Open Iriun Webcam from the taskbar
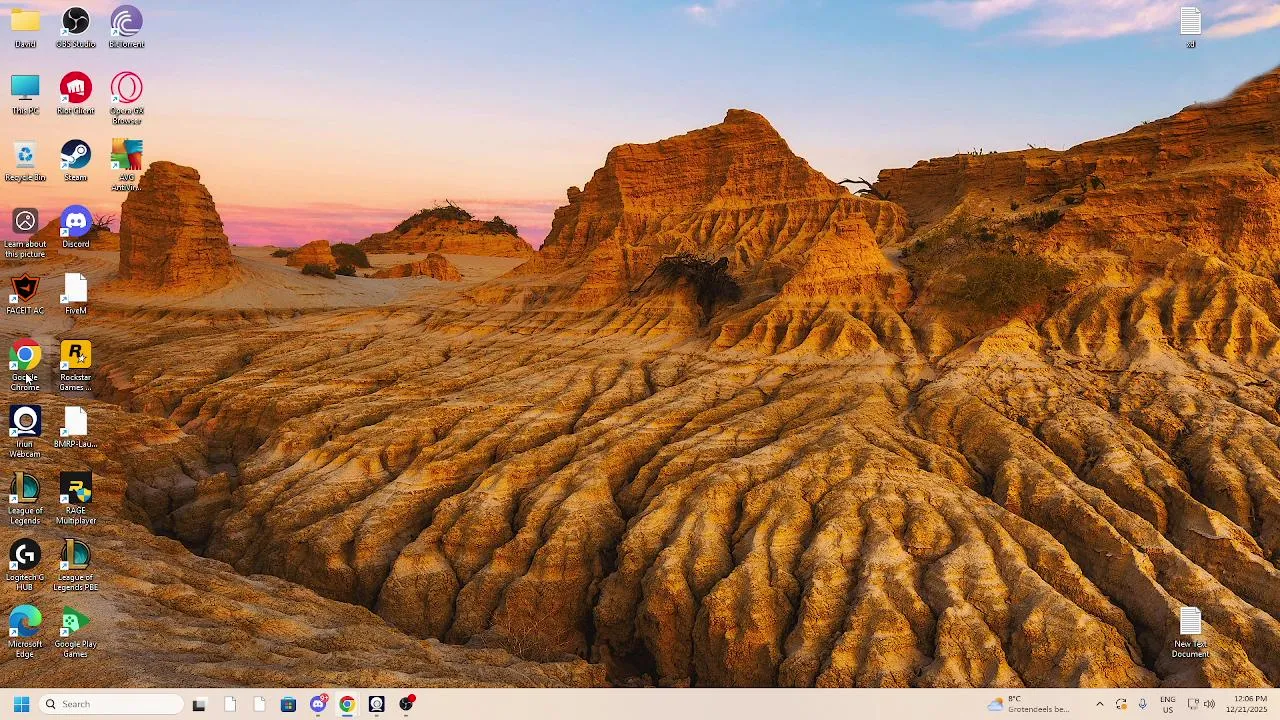This screenshot has height=720, width=1280. [376, 704]
